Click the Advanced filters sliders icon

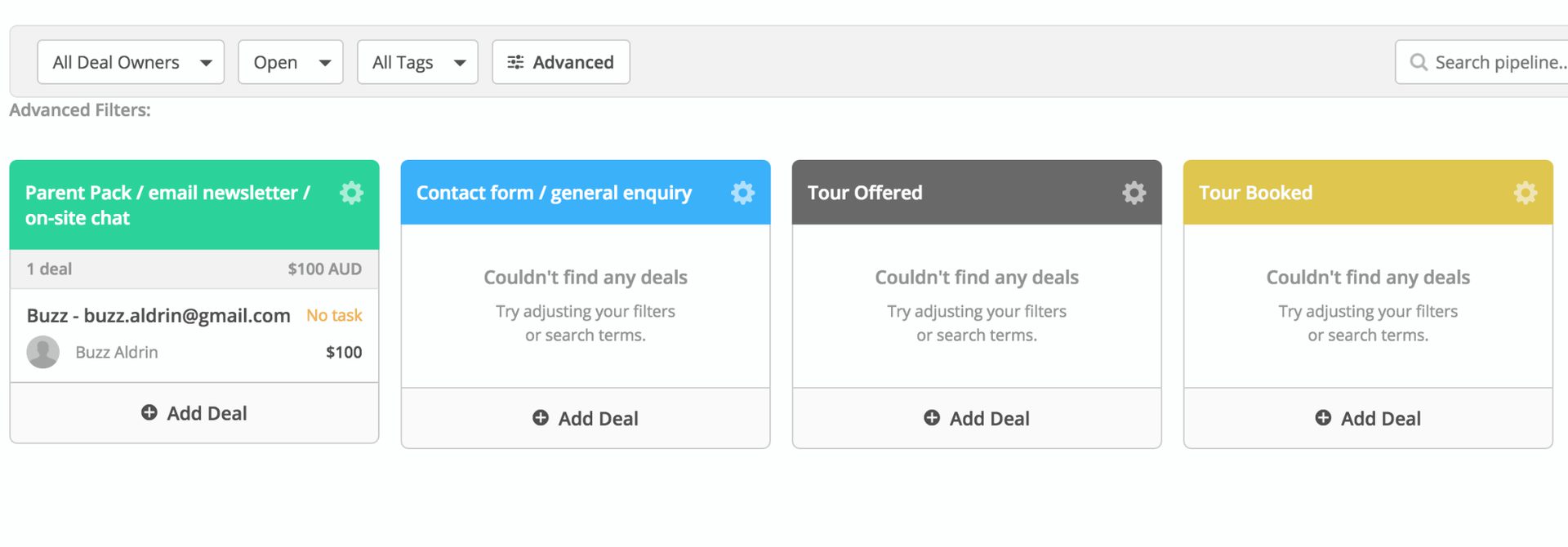tap(515, 63)
